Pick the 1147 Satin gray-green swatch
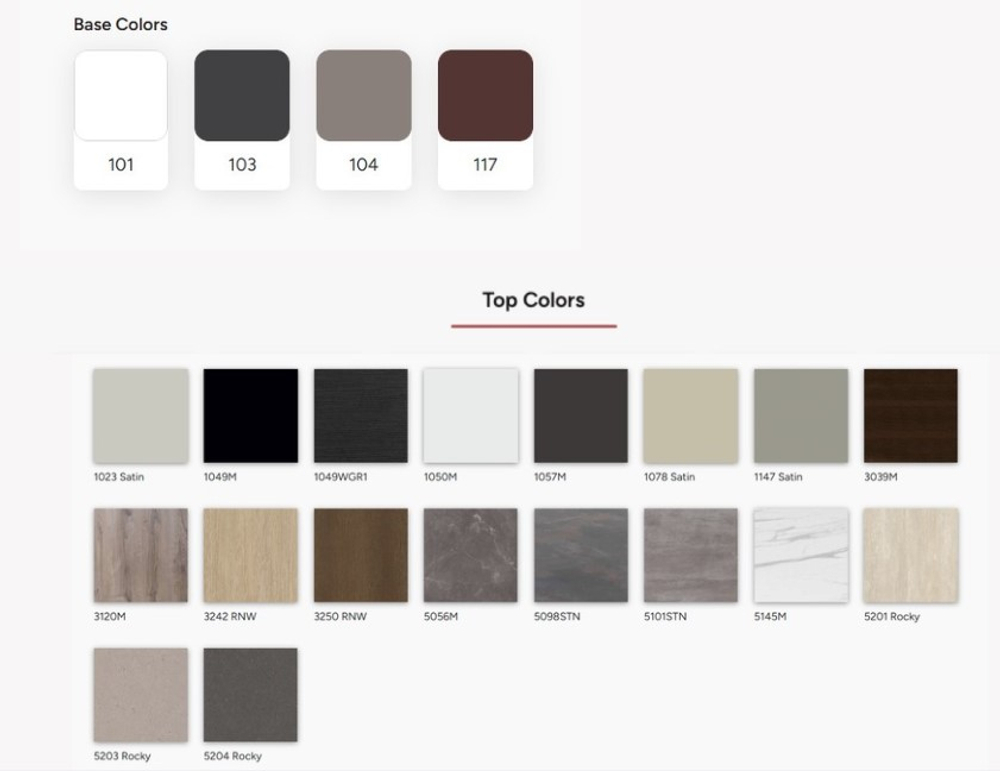 click(801, 416)
